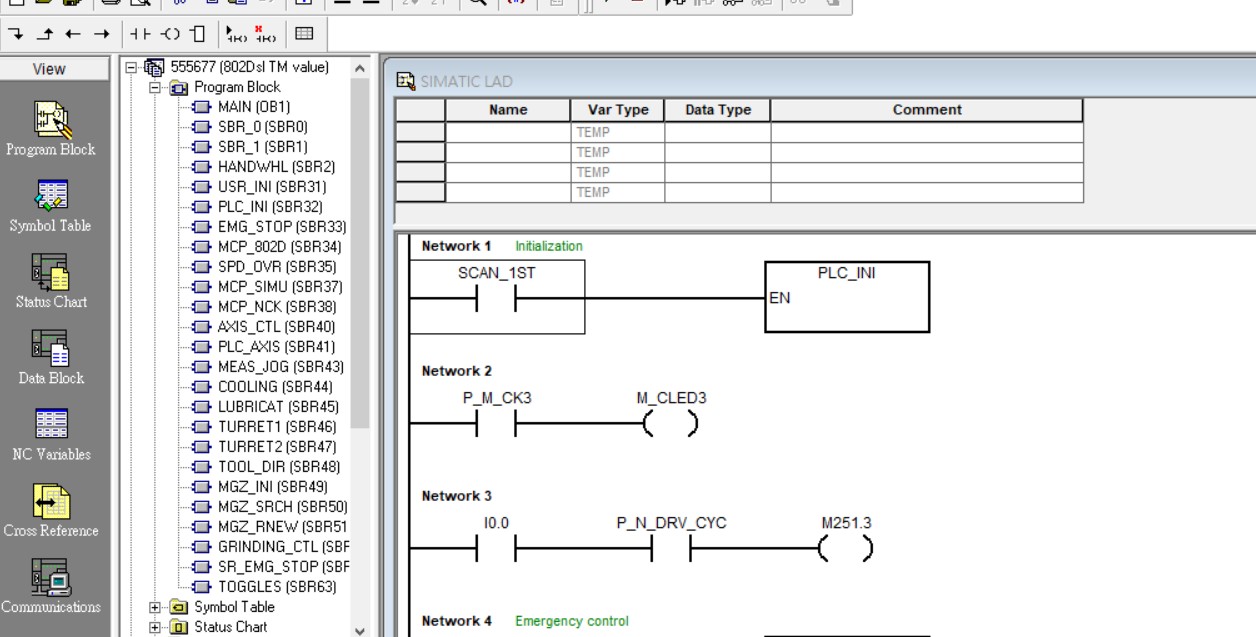Open the Cross Reference view
1256x637 pixels.
point(50,502)
